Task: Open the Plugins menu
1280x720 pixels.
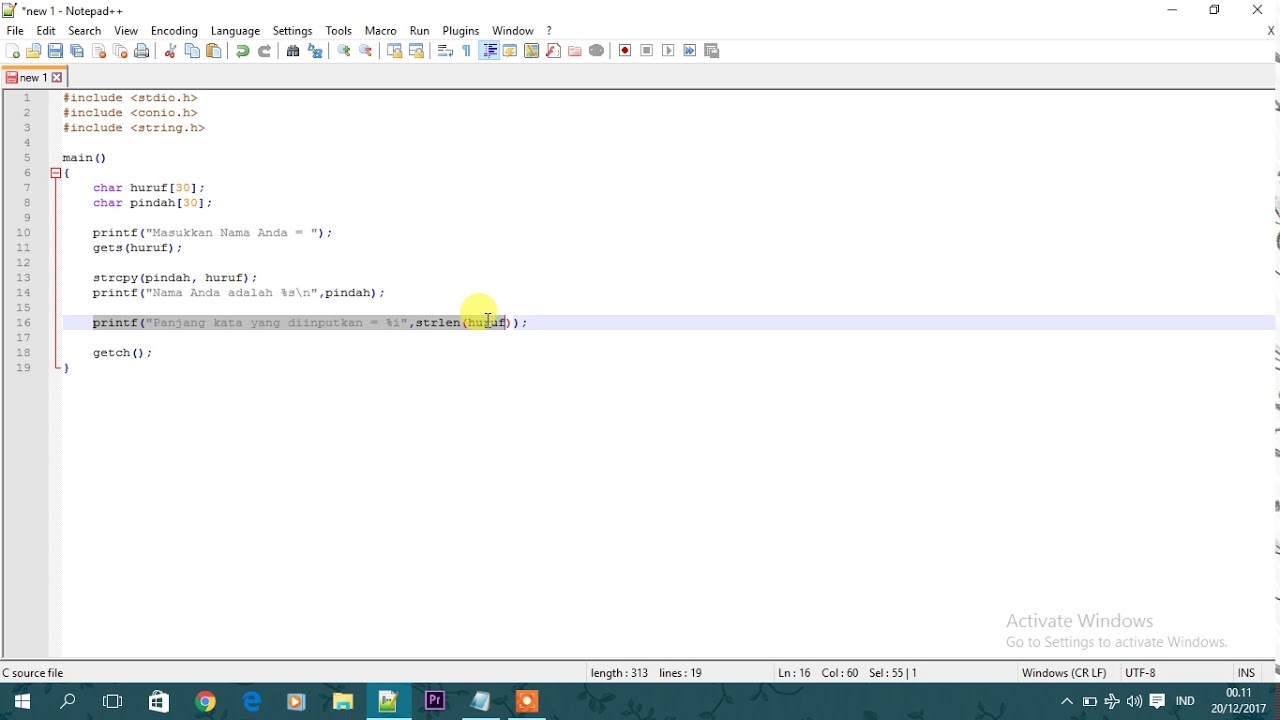Action: point(461,31)
